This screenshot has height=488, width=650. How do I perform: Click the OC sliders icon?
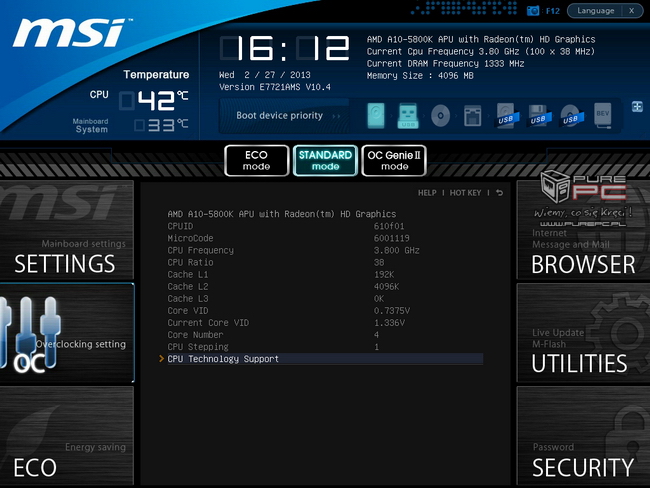pyautogui.click(x=30, y=332)
